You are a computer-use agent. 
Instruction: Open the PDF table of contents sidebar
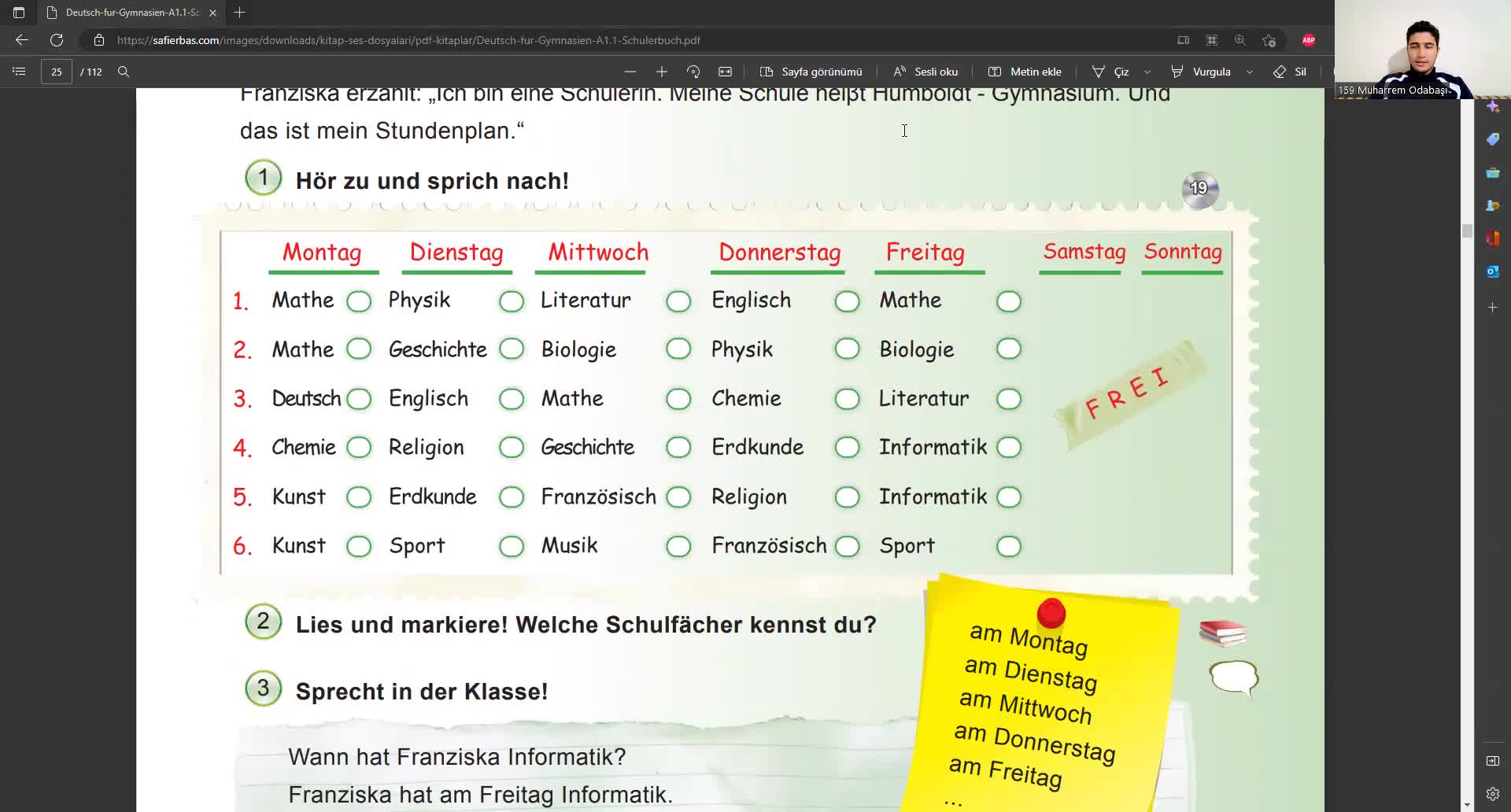click(19, 72)
